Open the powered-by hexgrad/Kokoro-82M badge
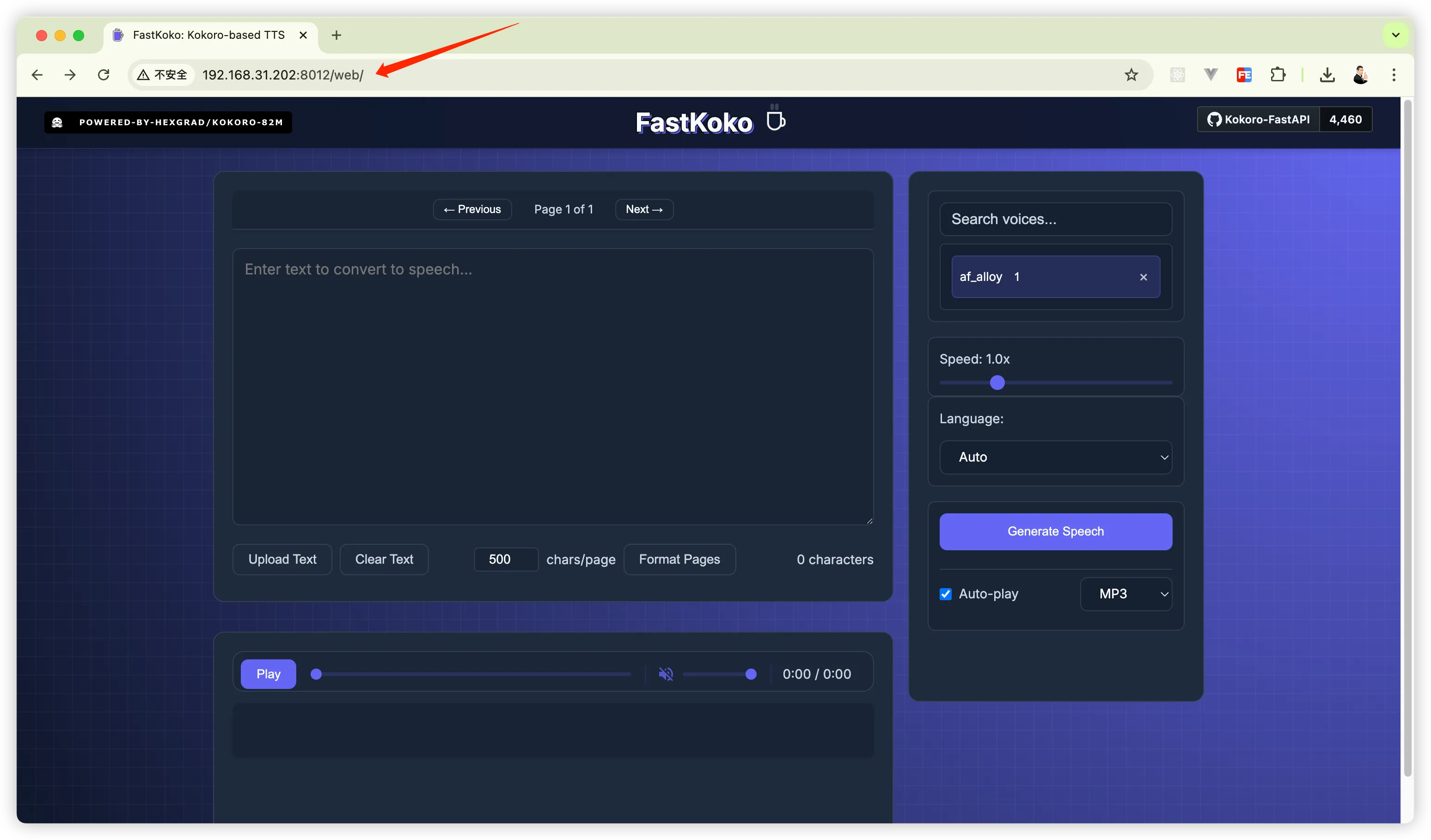Image resolution: width=1431 pixels, height=840 pixels. [x=168, y=122]
